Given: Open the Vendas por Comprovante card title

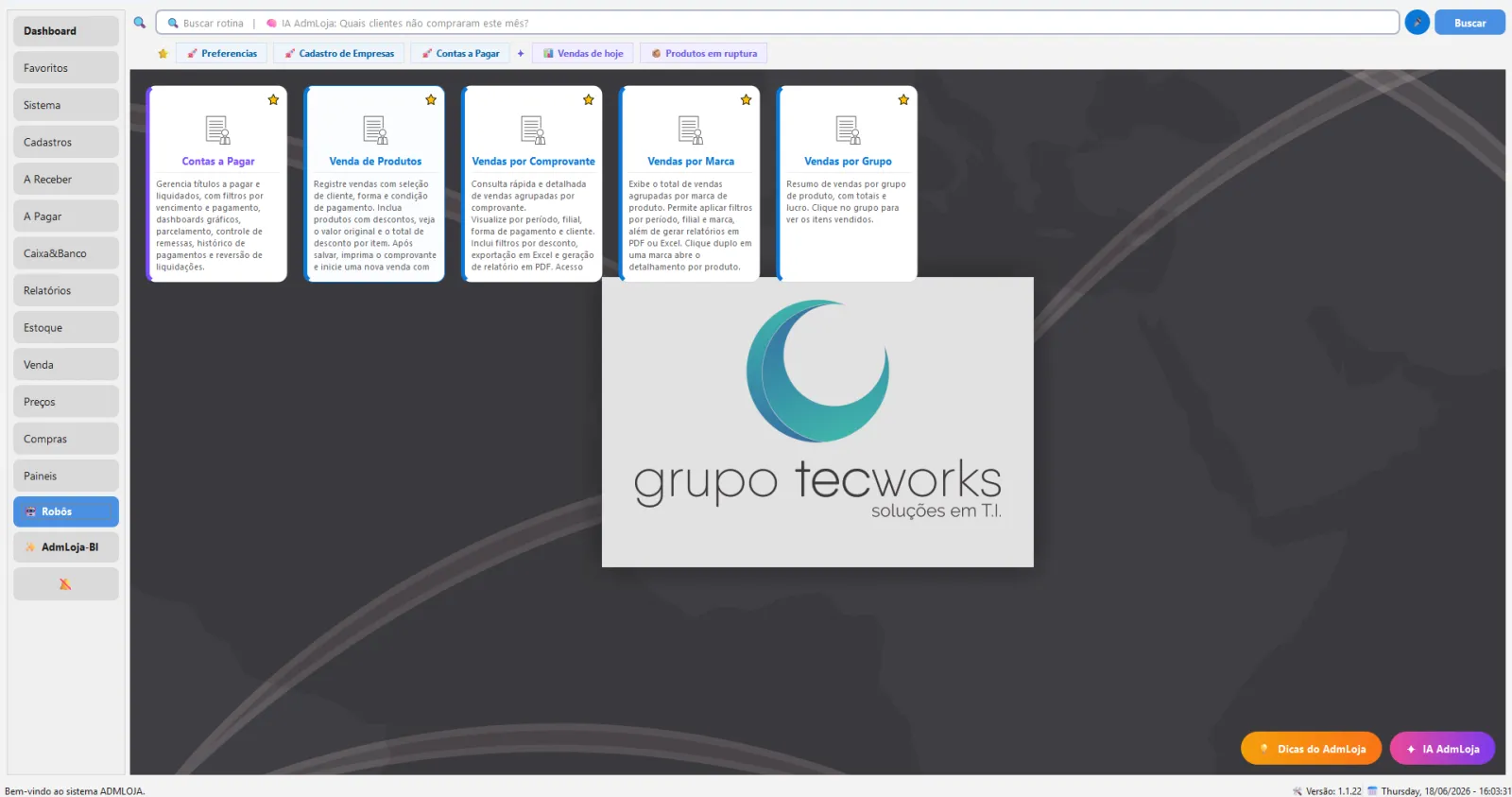Looking at the screenshot, I should [x=533, y=162].
